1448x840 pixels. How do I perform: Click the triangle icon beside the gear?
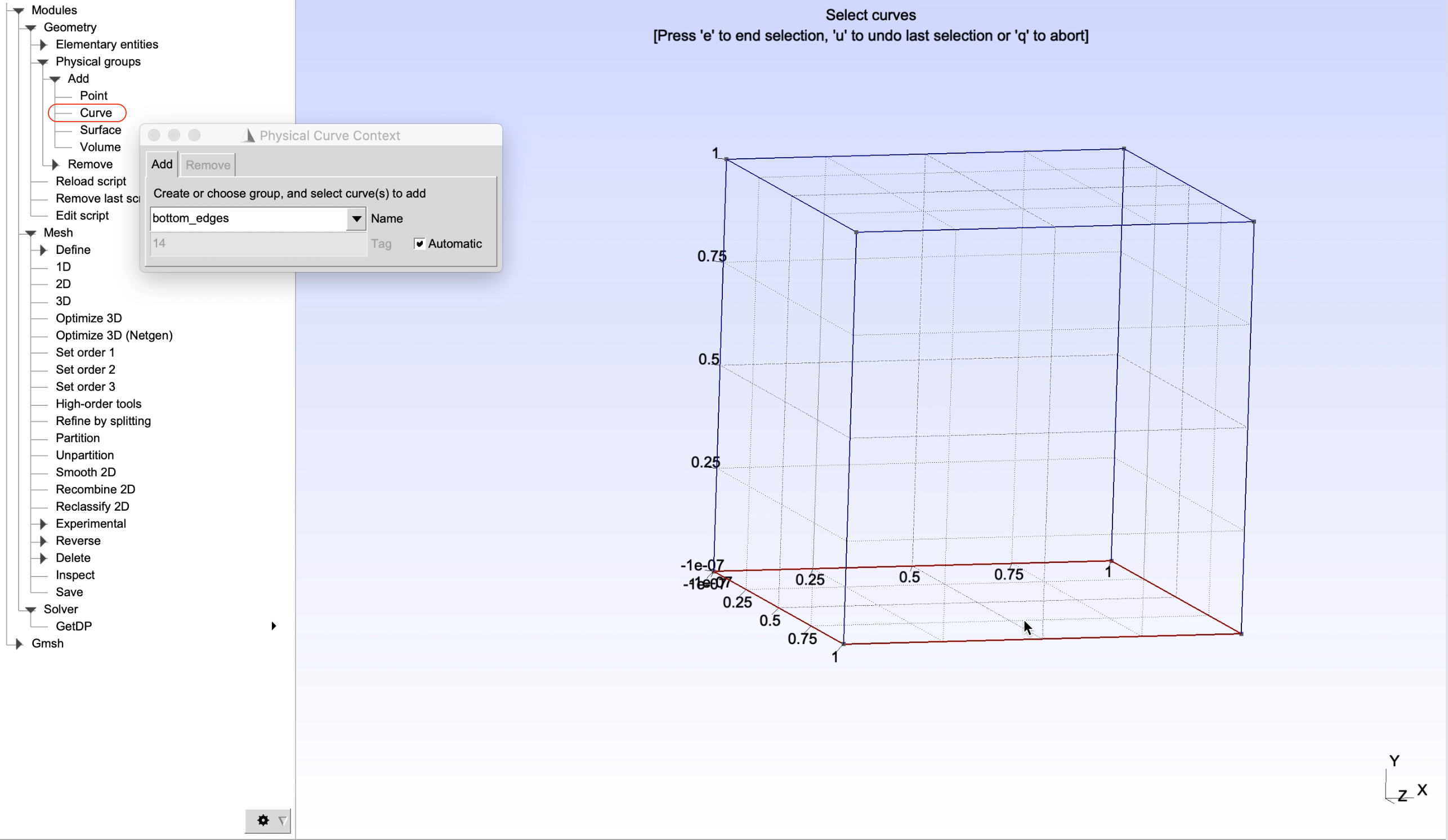point(282,820)
